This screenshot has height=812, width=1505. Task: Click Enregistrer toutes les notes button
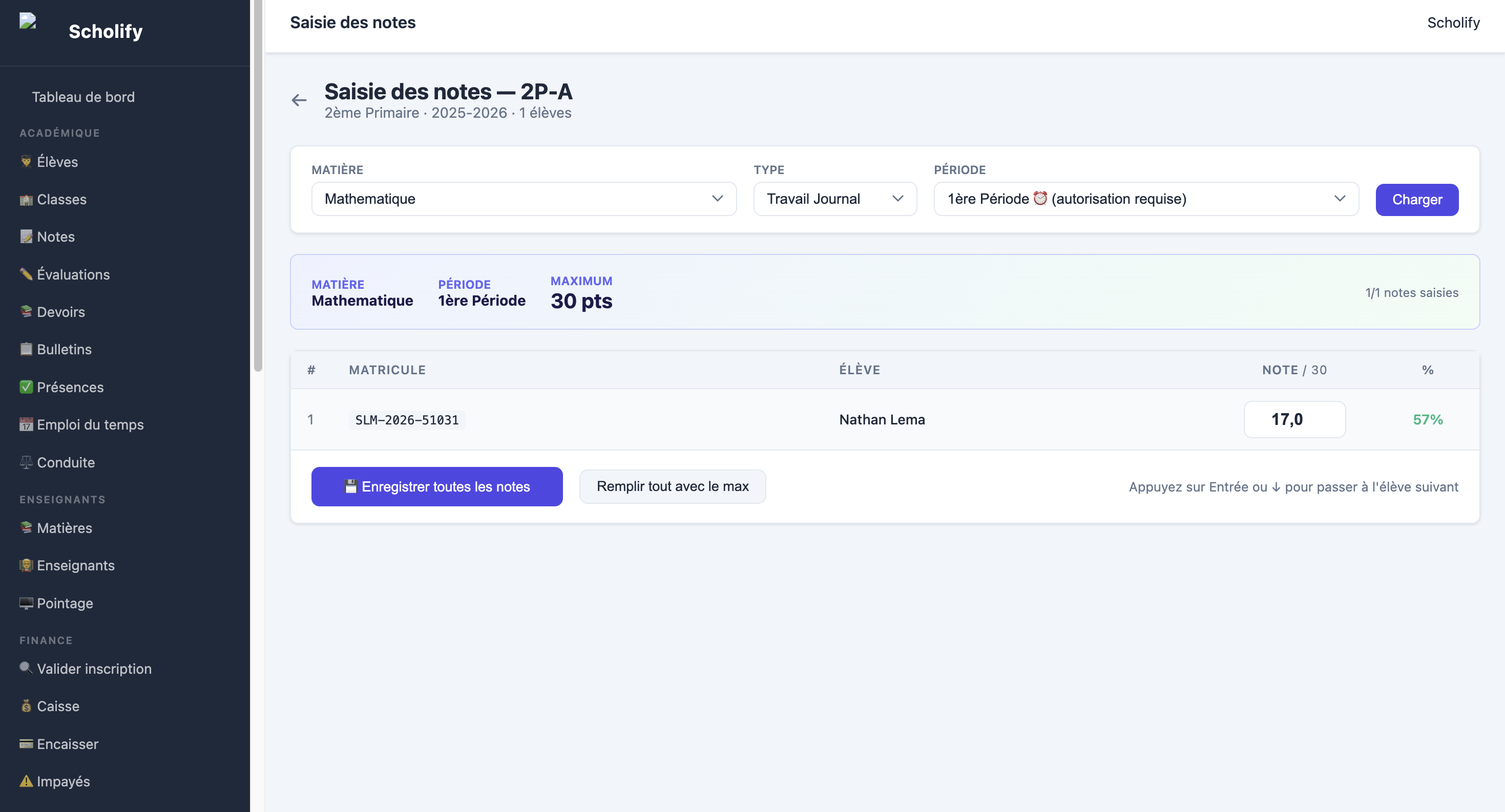436,486
